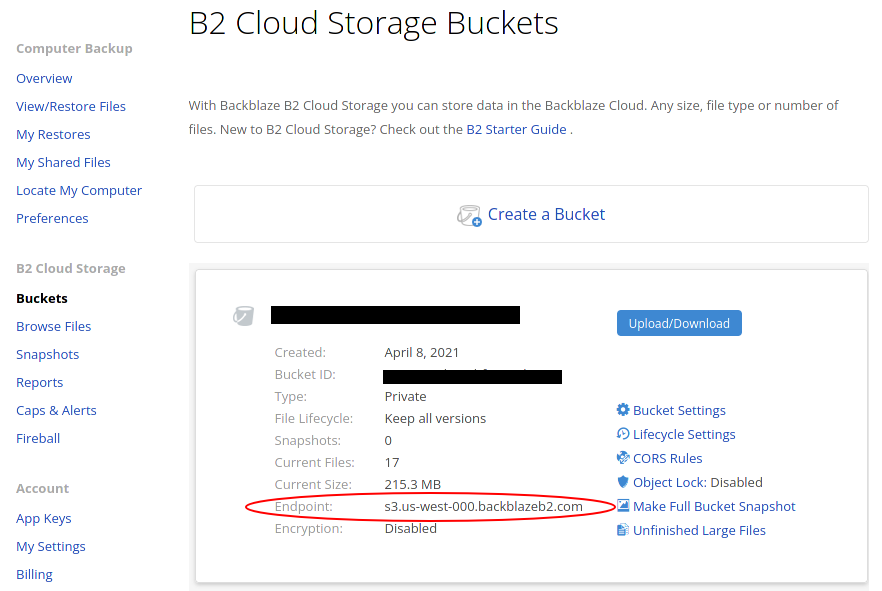882x591 pixels.
Task: Open the CORS Rules link
Action: tap(667, 458)
